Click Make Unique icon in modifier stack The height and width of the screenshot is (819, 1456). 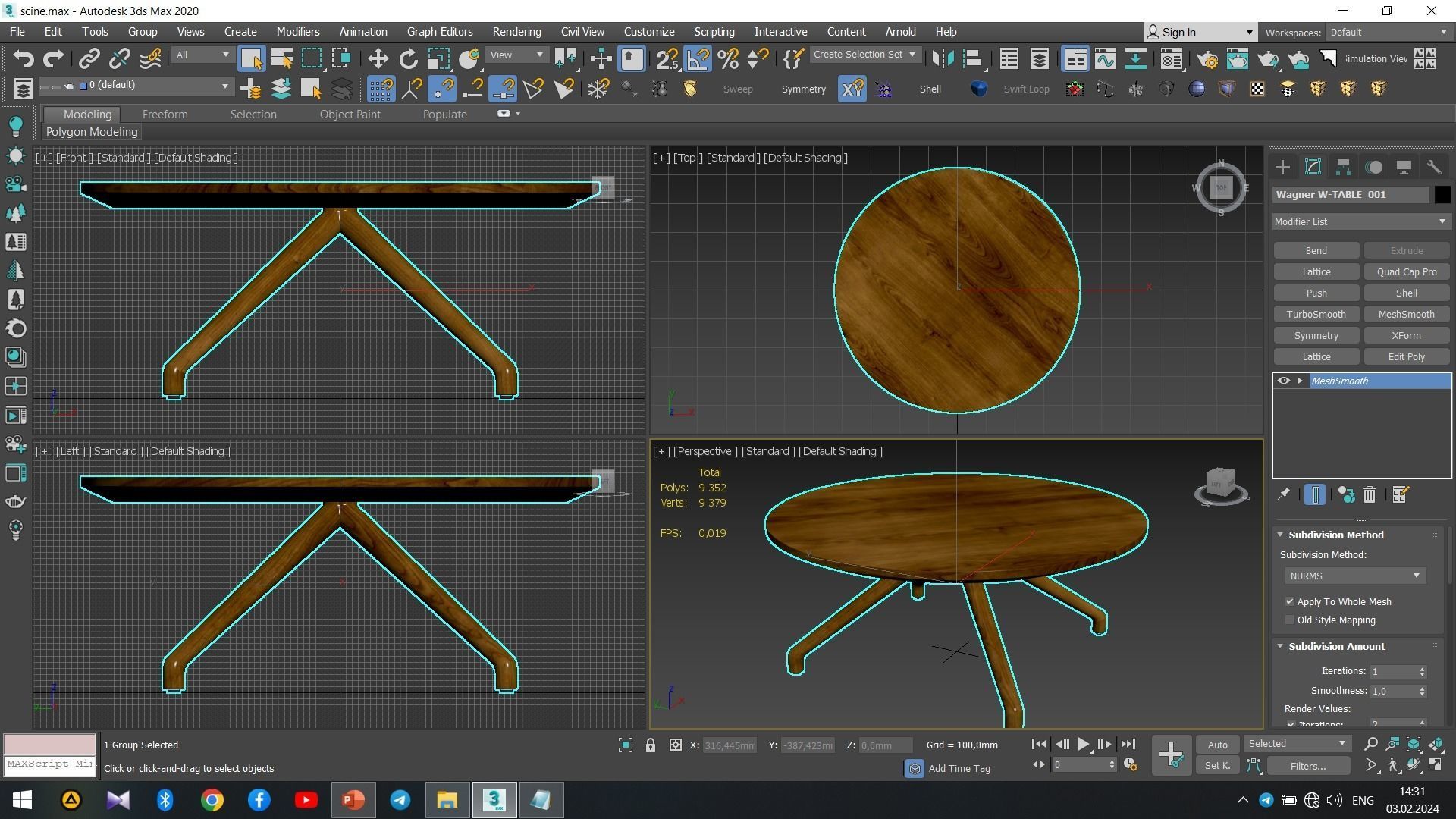pyautogui.click(x=1346, y=494)
